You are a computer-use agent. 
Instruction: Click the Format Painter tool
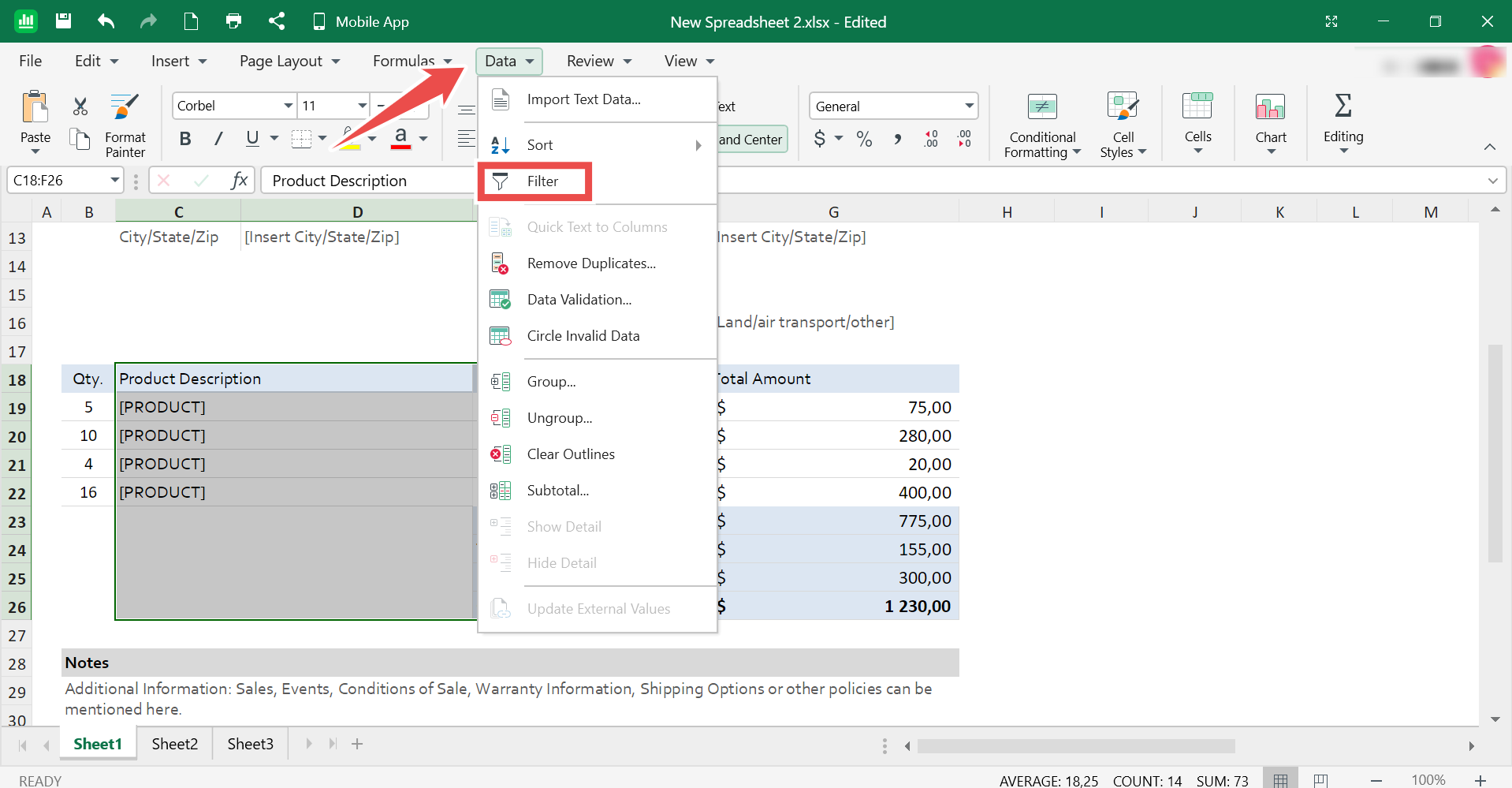pyautogui.click(x=125, y=125)
